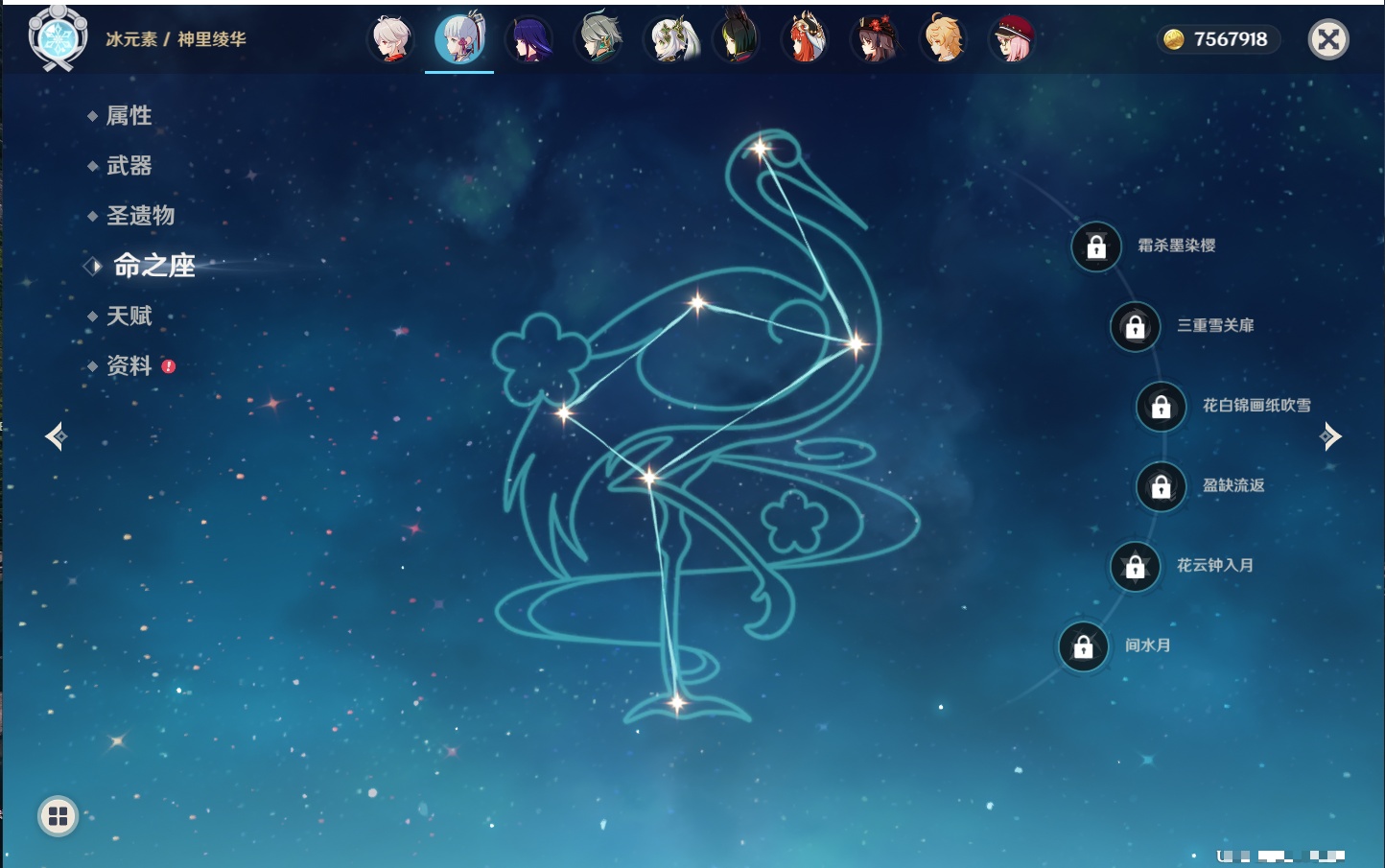This screenshot has width=1385, height=868.
Task: Select the 间水月 constellation lock icon
Action: [1083, 646]
